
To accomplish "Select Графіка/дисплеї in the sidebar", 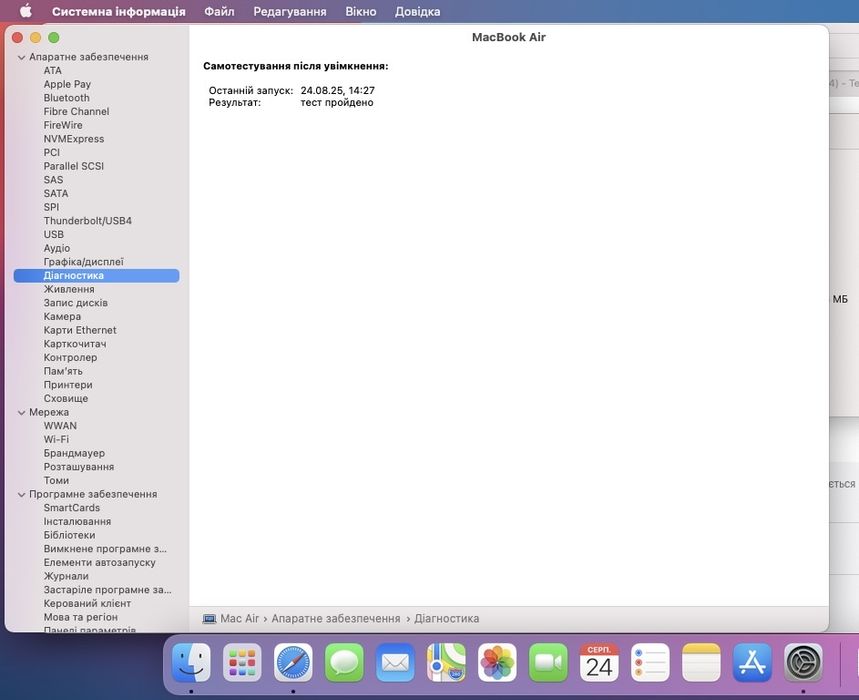I will [84, 262].
